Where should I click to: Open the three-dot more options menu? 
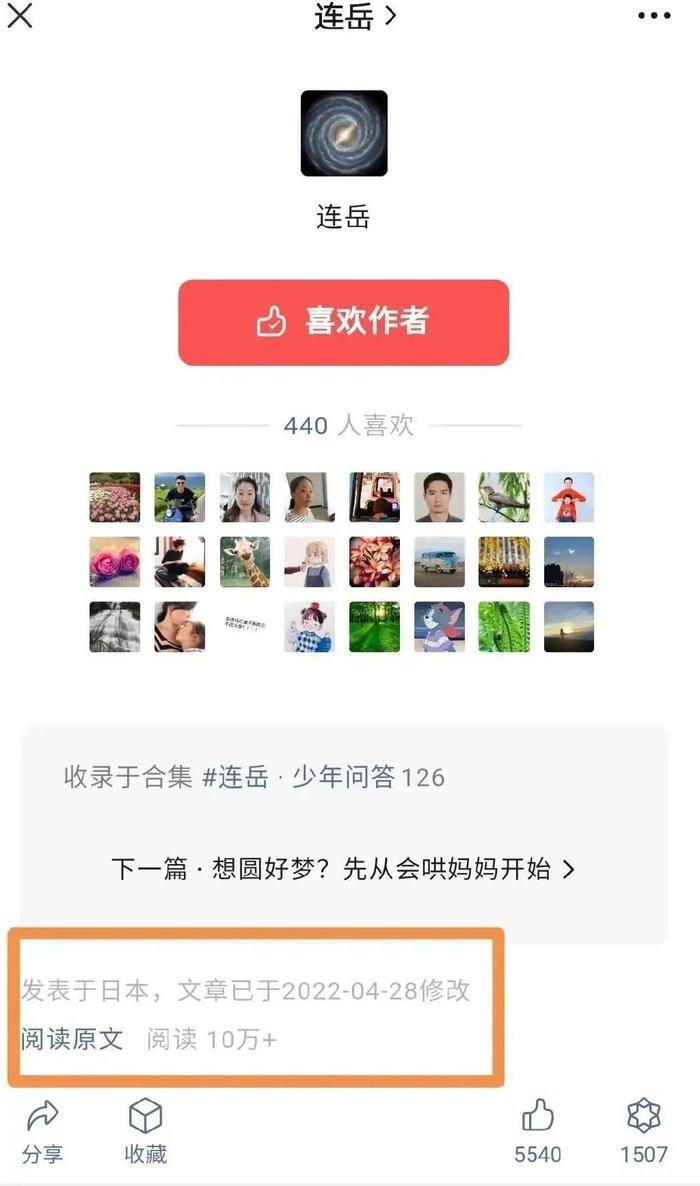click(x=654, y=16)
